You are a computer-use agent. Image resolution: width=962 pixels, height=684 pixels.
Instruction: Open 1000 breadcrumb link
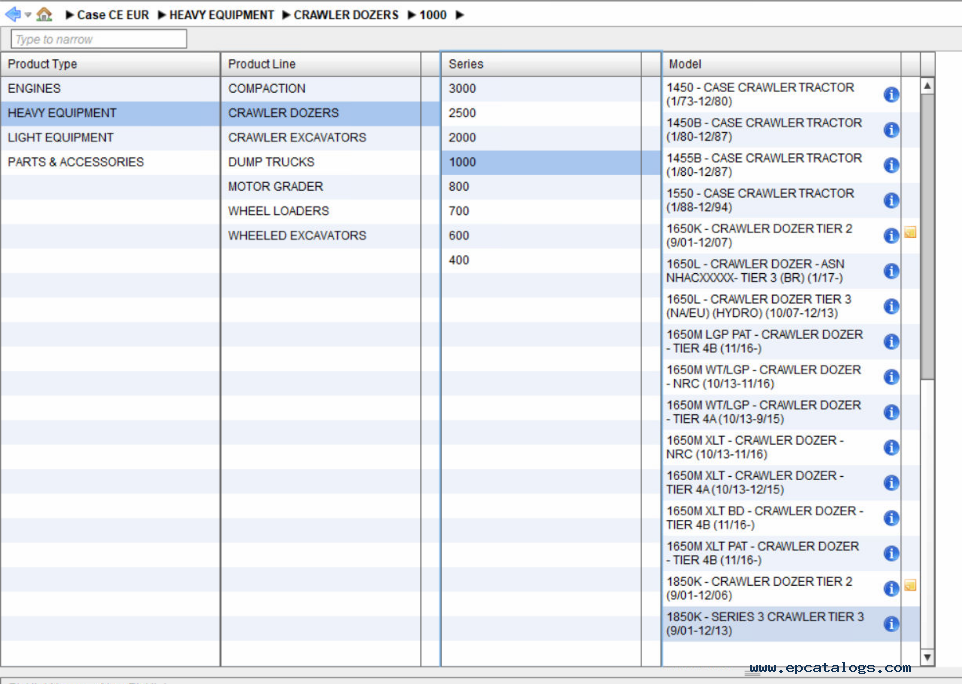tap(433, 15)
